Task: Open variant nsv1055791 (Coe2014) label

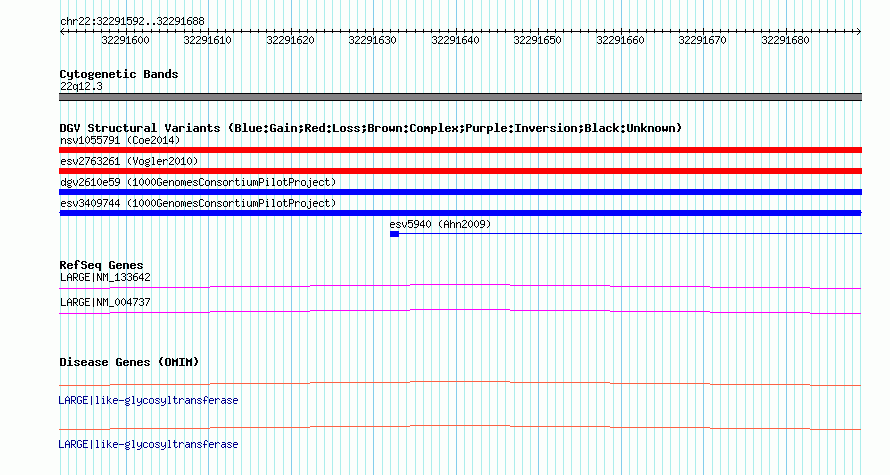Action: point(120,140)
